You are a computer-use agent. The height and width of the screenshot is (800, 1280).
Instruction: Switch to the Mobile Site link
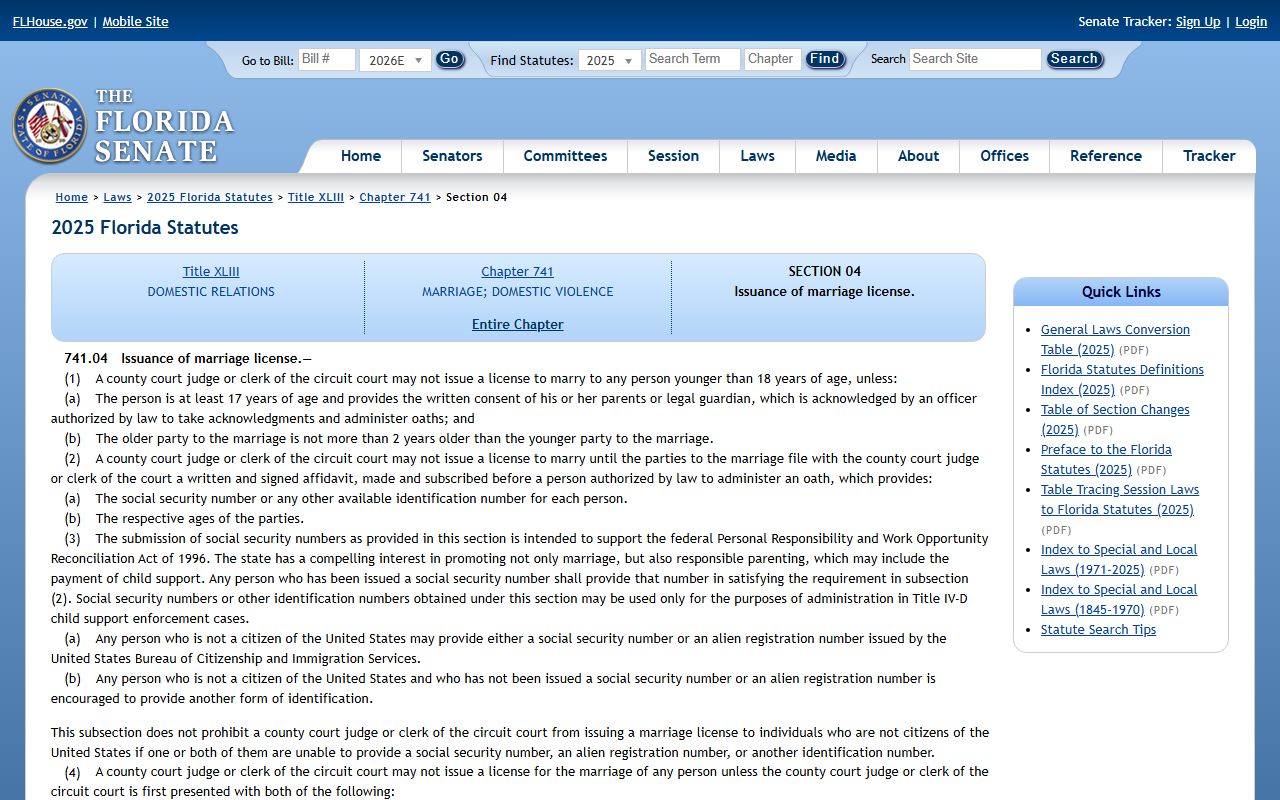[x=135, y=21]
